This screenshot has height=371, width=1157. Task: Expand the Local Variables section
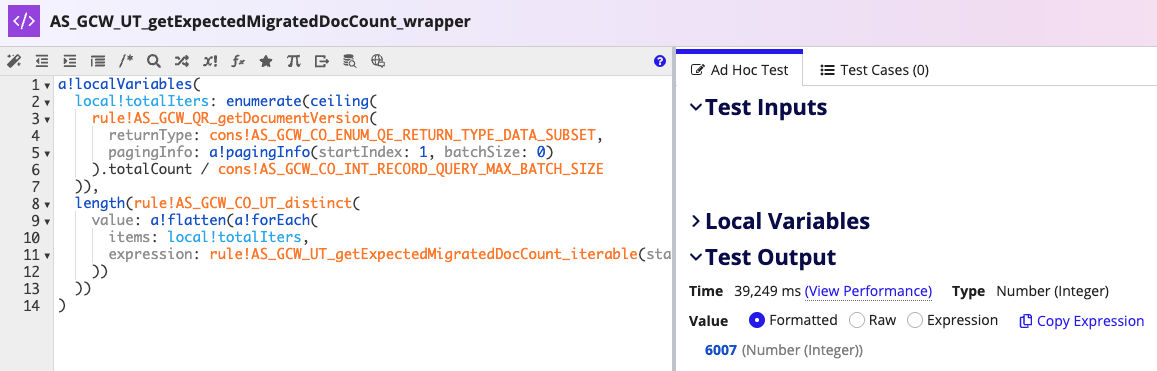[695, 221]
